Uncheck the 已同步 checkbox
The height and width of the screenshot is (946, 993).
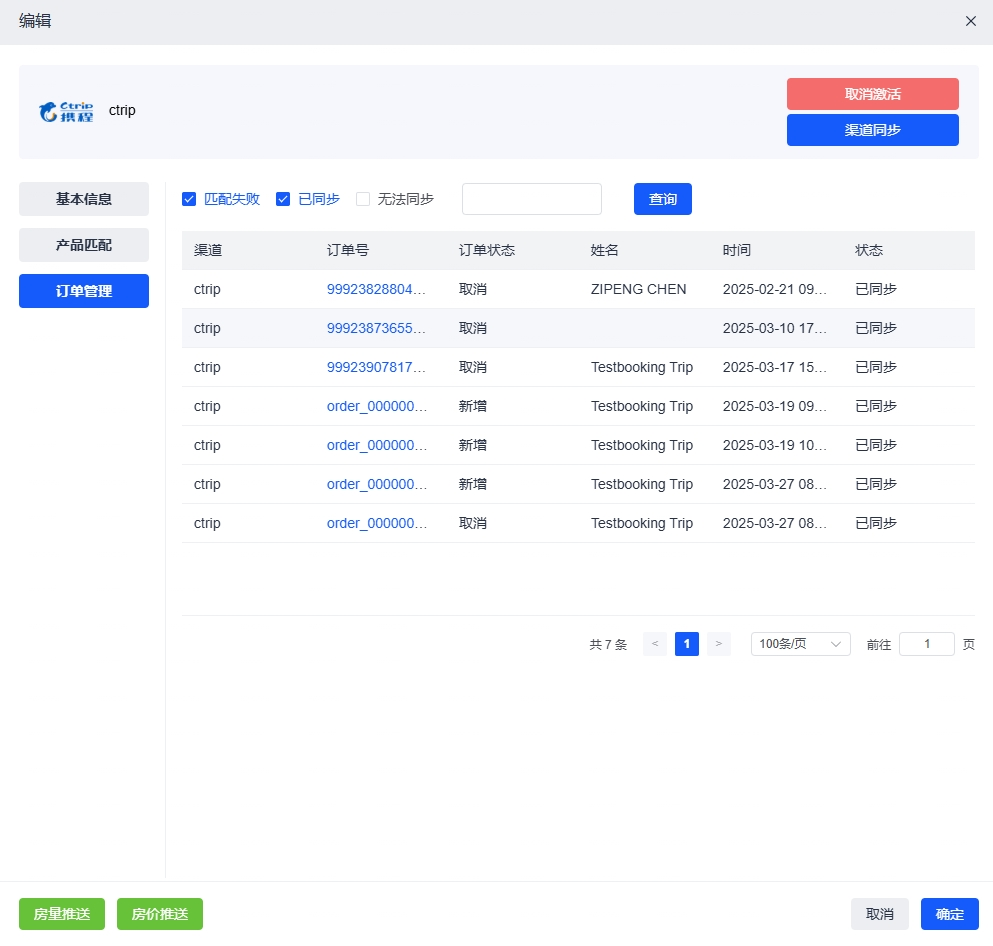[283, 199]
